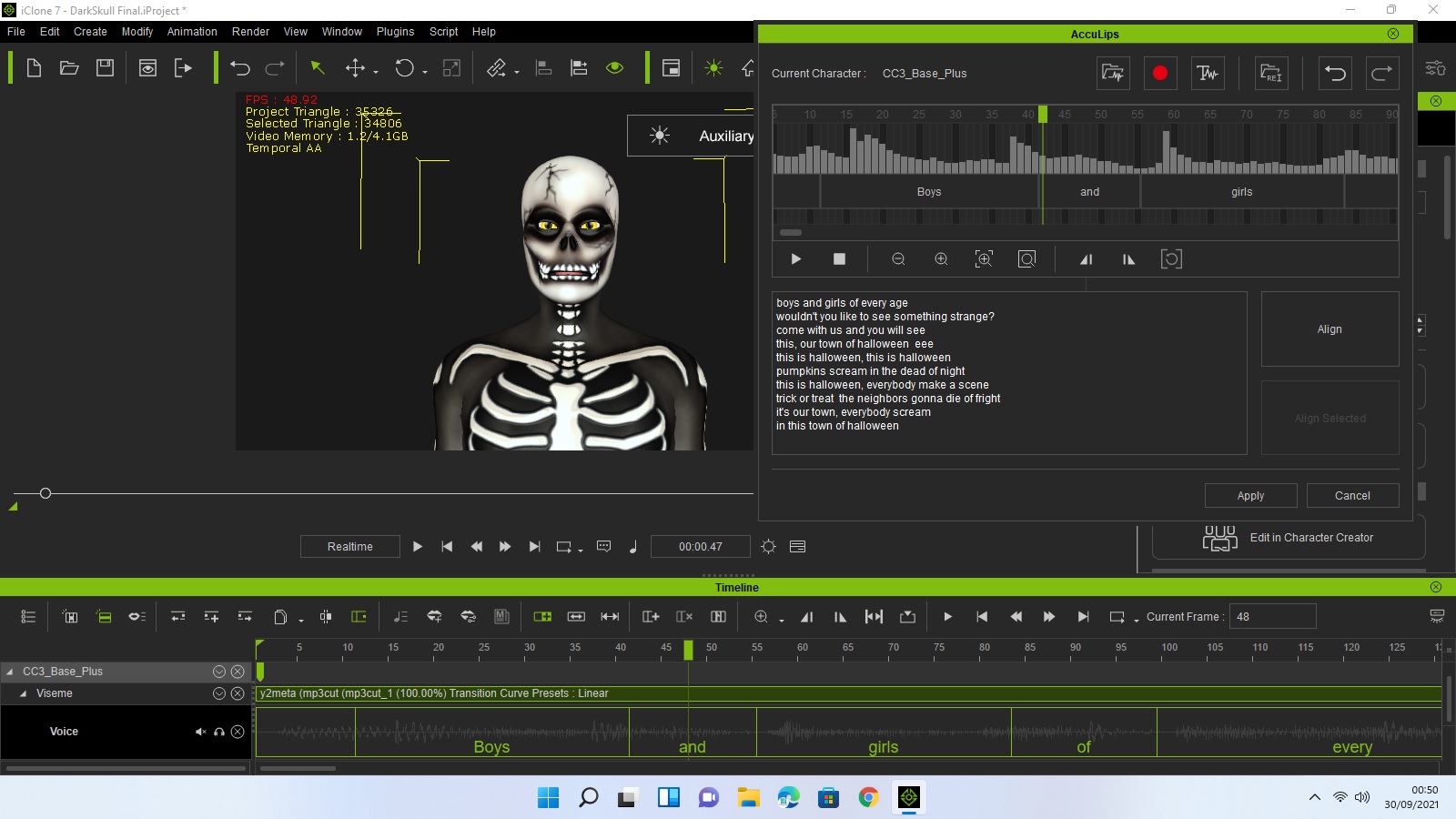1456x819 pixels.
Task: Open Link tool dropdown arrow
Action: pyautogui.click(x=517, y=72)
